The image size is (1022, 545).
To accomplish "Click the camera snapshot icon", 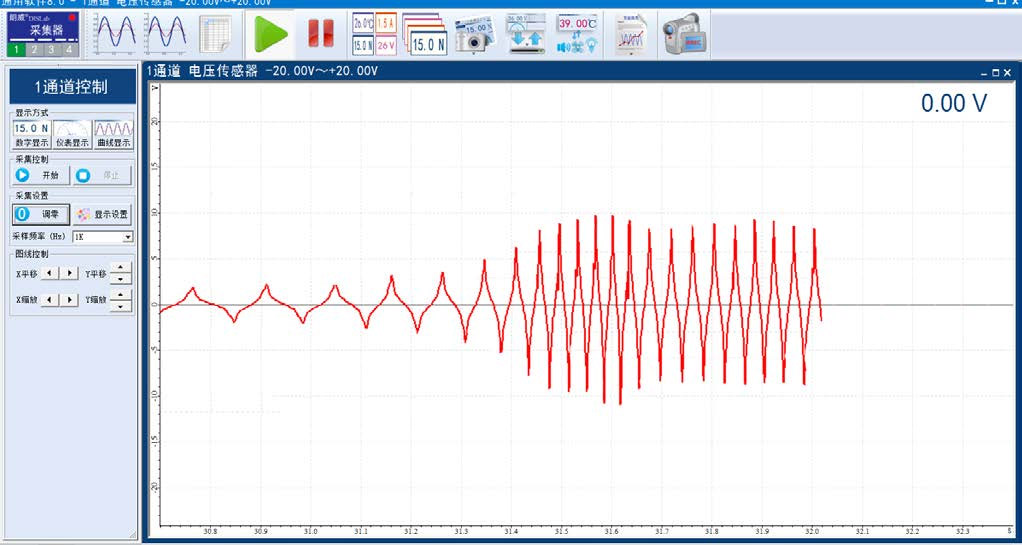I will point(474,35).
